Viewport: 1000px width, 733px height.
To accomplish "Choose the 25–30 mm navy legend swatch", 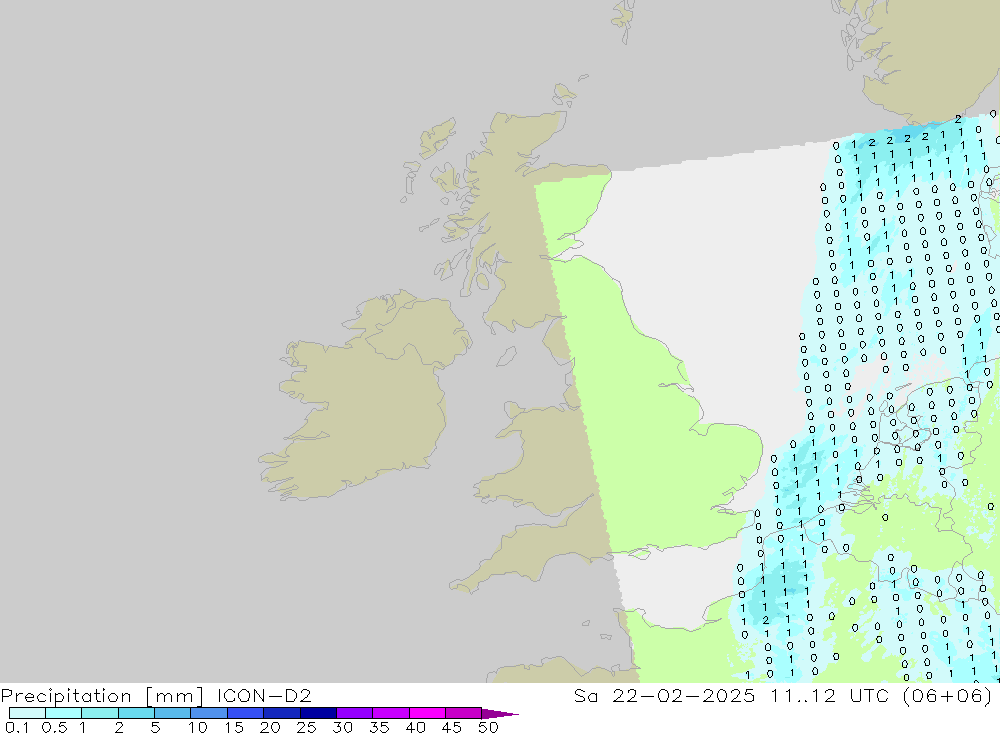I will coord(318,713).
